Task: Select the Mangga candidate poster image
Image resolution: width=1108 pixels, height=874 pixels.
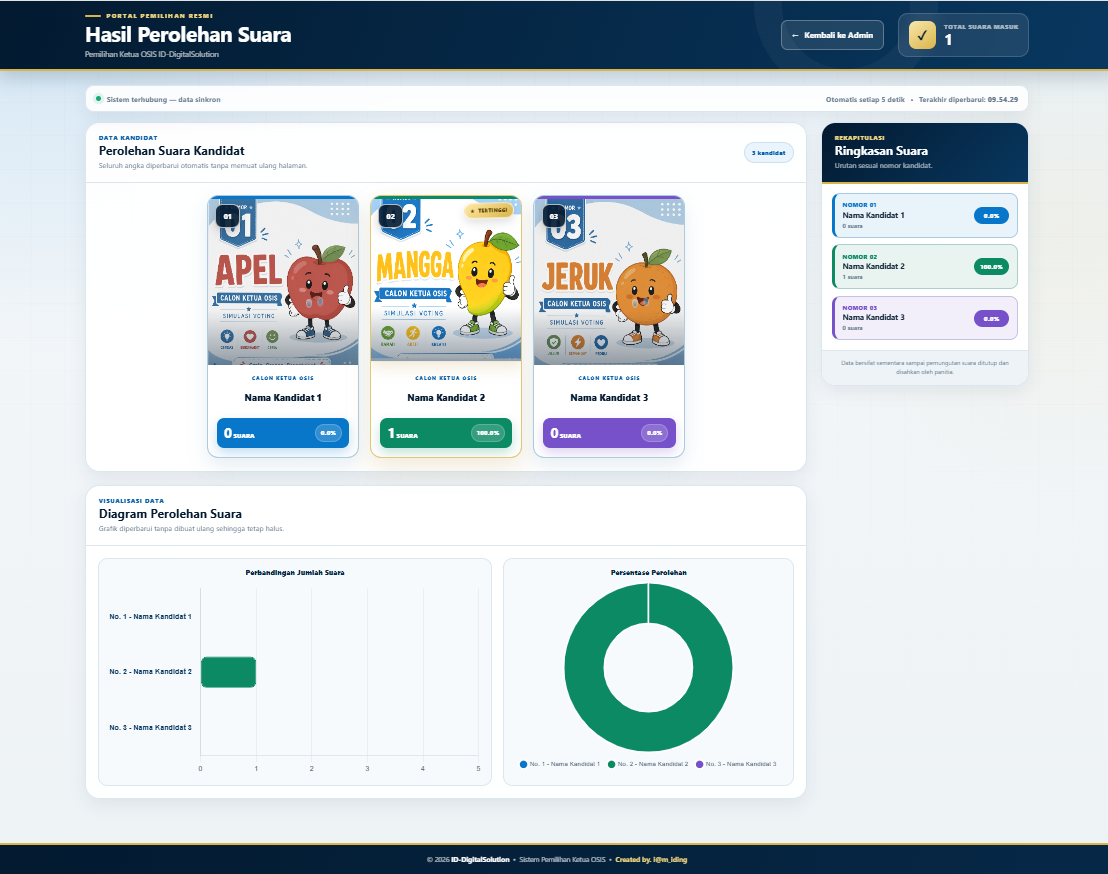Action: click(446, 279)
